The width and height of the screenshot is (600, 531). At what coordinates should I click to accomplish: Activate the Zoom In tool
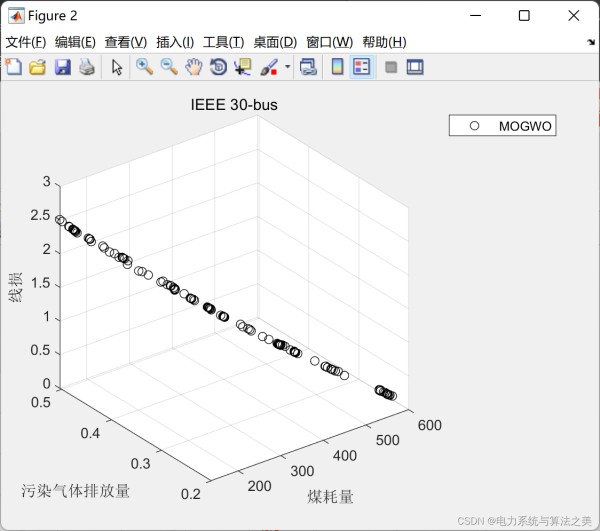[x=145, y=67]
